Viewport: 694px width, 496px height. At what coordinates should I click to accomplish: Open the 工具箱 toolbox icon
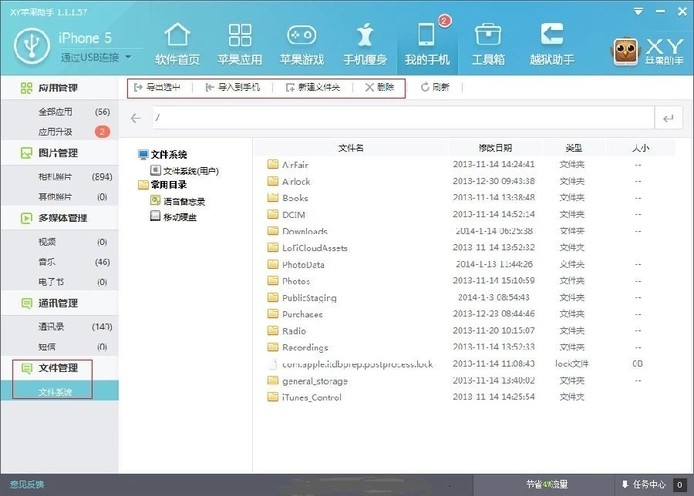[488, 35]
